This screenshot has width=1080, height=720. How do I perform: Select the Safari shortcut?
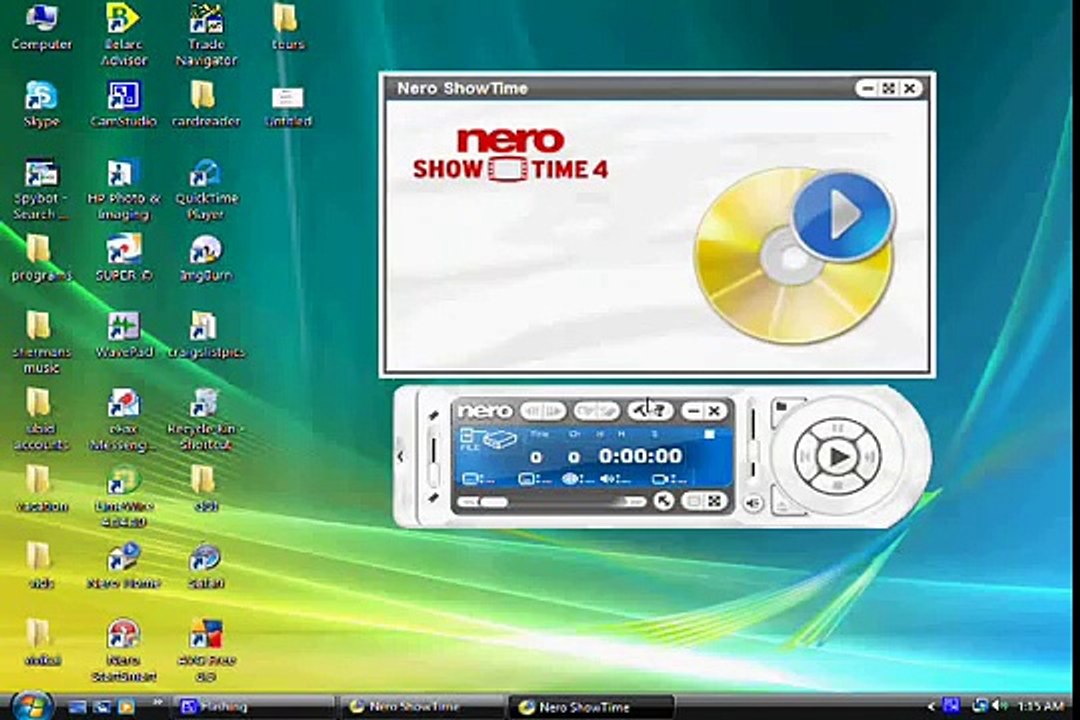coord(206,566)
